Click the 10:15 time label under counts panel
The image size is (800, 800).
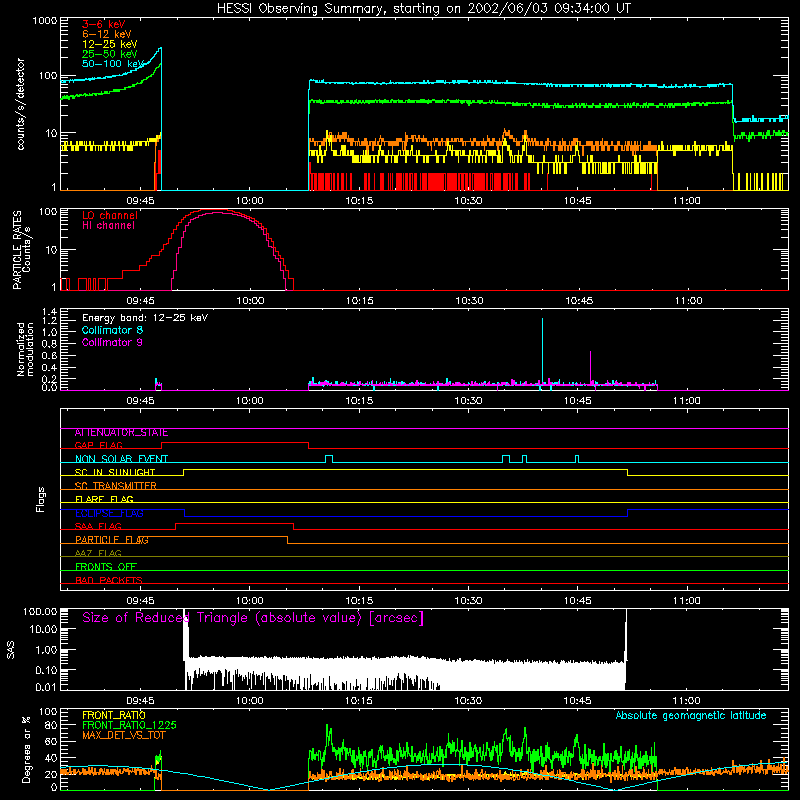[x=359, y=201]
